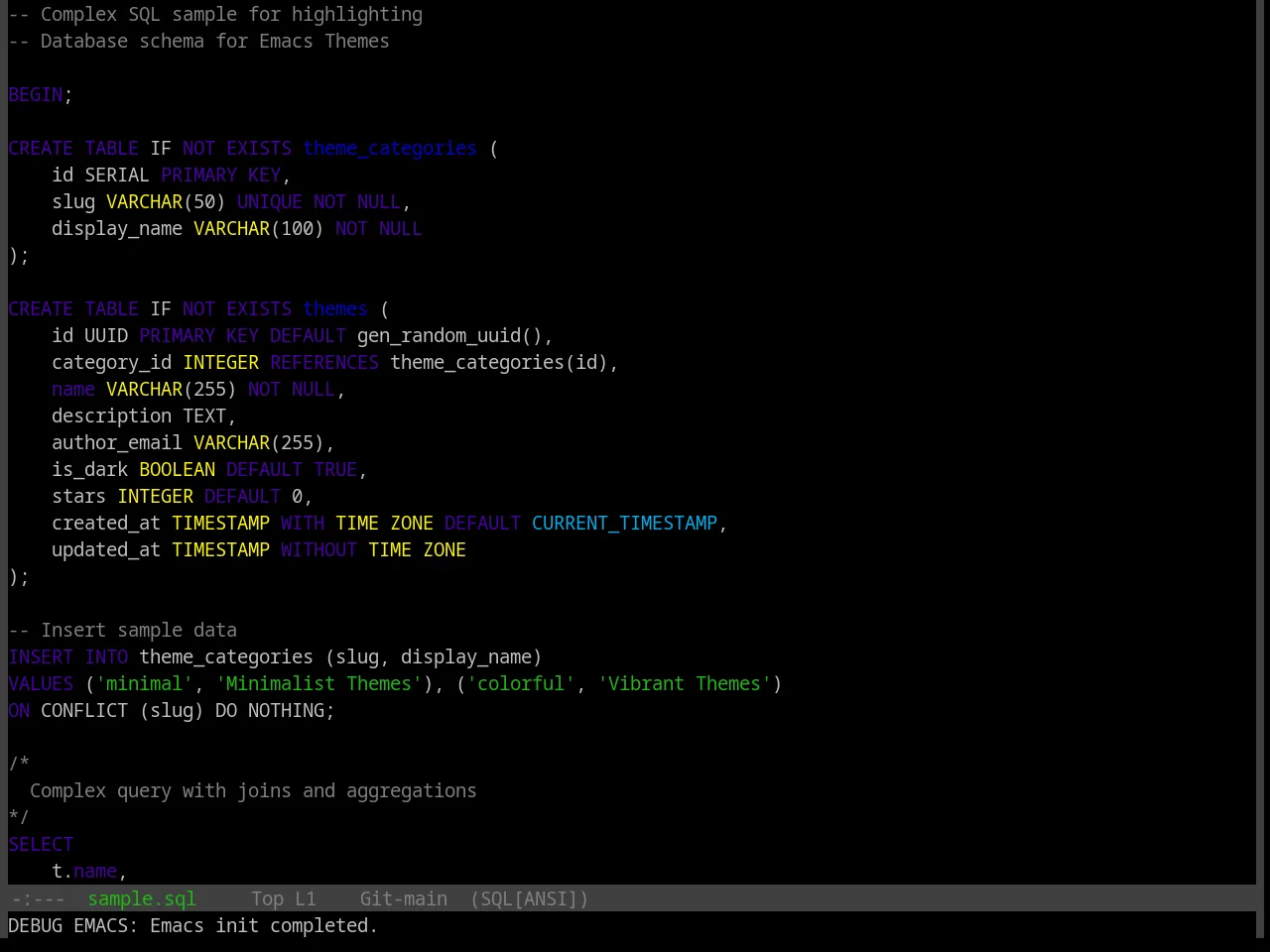The width and height of the screenshot is (1270, 952).
Task: Click the 'minimal' string literal
Action: click(x=145, y=683)
